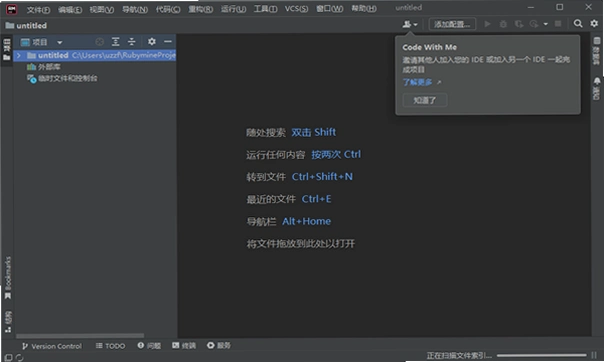Click the Run with Coverage icon
The image size is (604, 362).
click(519, 24)
